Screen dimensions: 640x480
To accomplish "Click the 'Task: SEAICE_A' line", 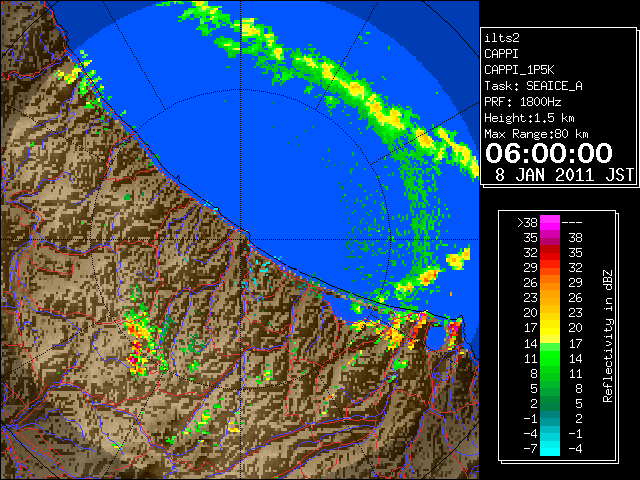I will coord(533,86).
